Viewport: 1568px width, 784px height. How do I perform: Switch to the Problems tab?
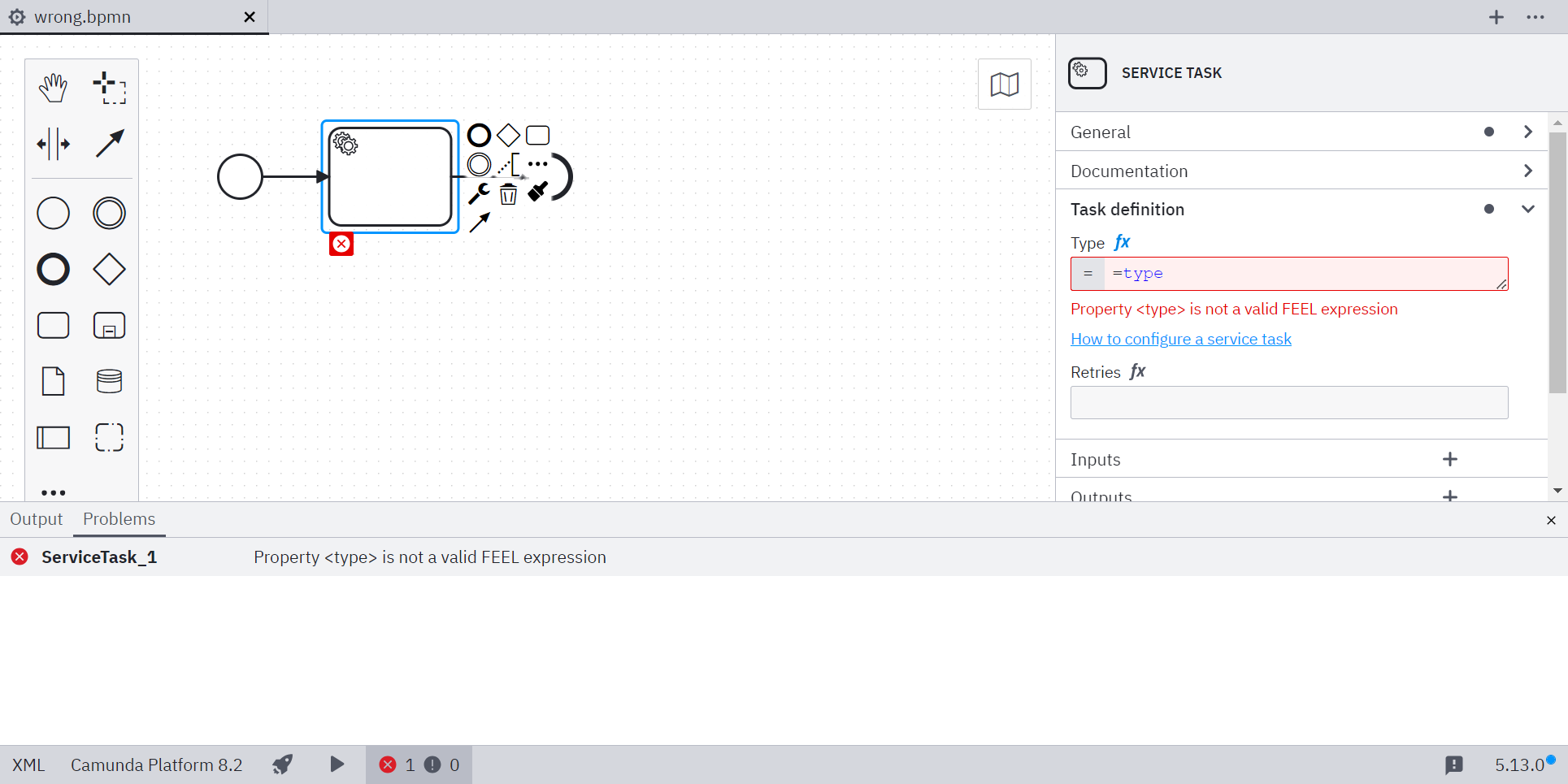(x=119, y=519)
